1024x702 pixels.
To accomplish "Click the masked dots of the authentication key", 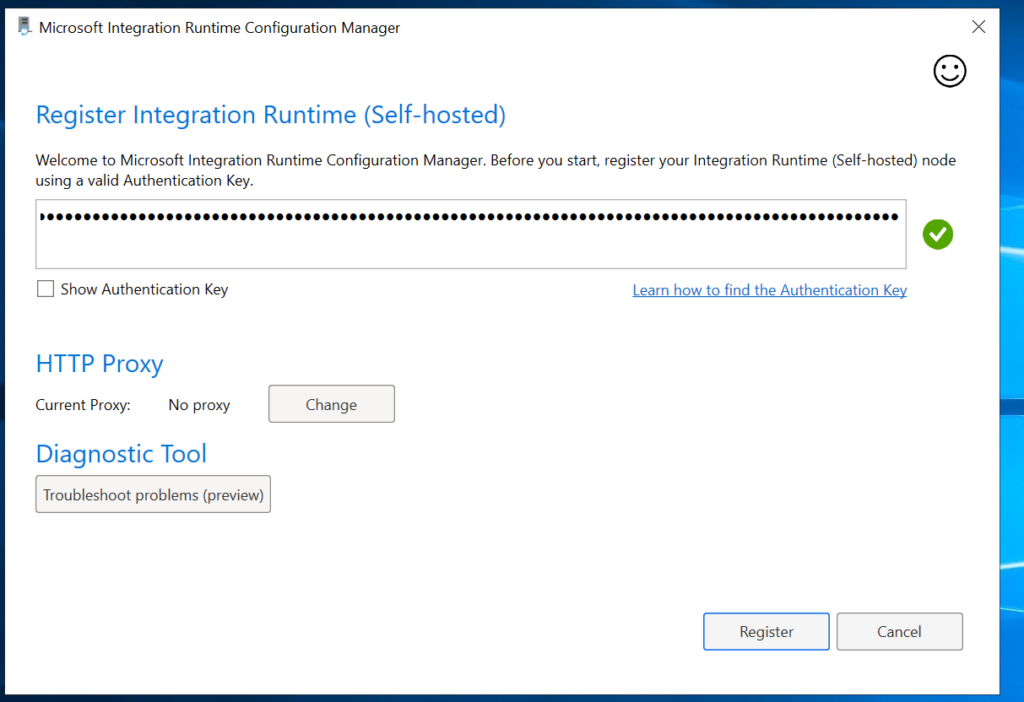I will (x=468, y=216).
